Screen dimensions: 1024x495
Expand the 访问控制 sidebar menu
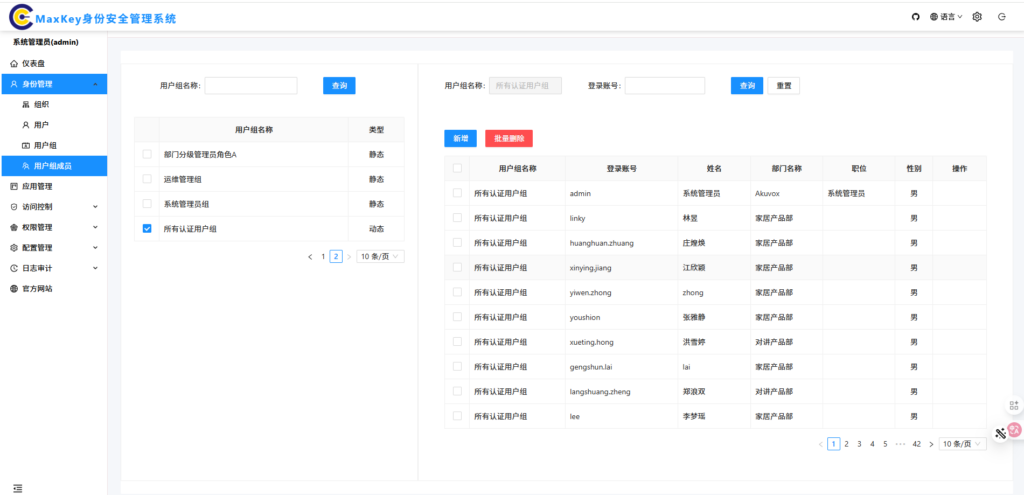tap(53, 207)
